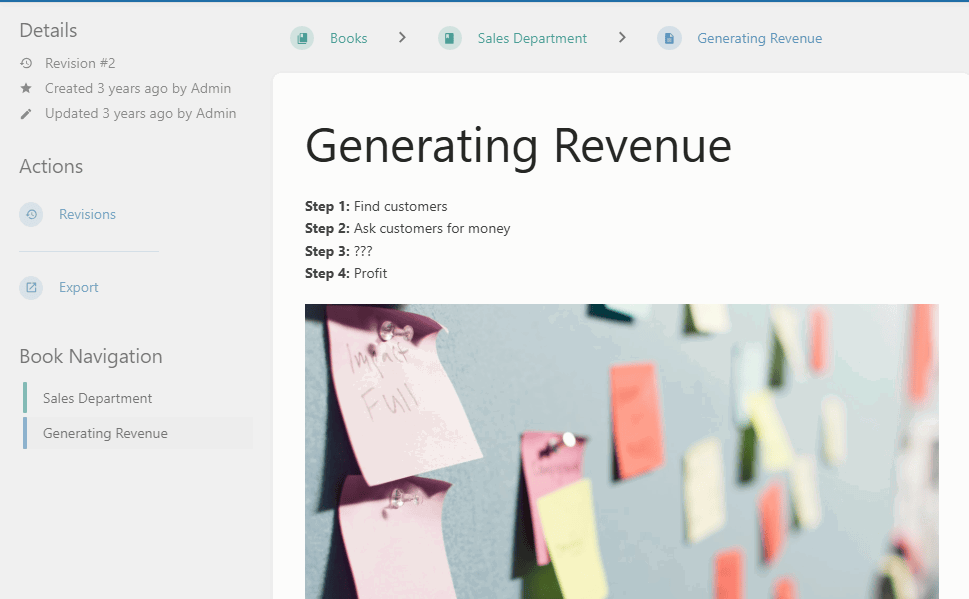Click the Generating Revenue page icon
Viewport: 969px width, 599px height.
point(669,38)
